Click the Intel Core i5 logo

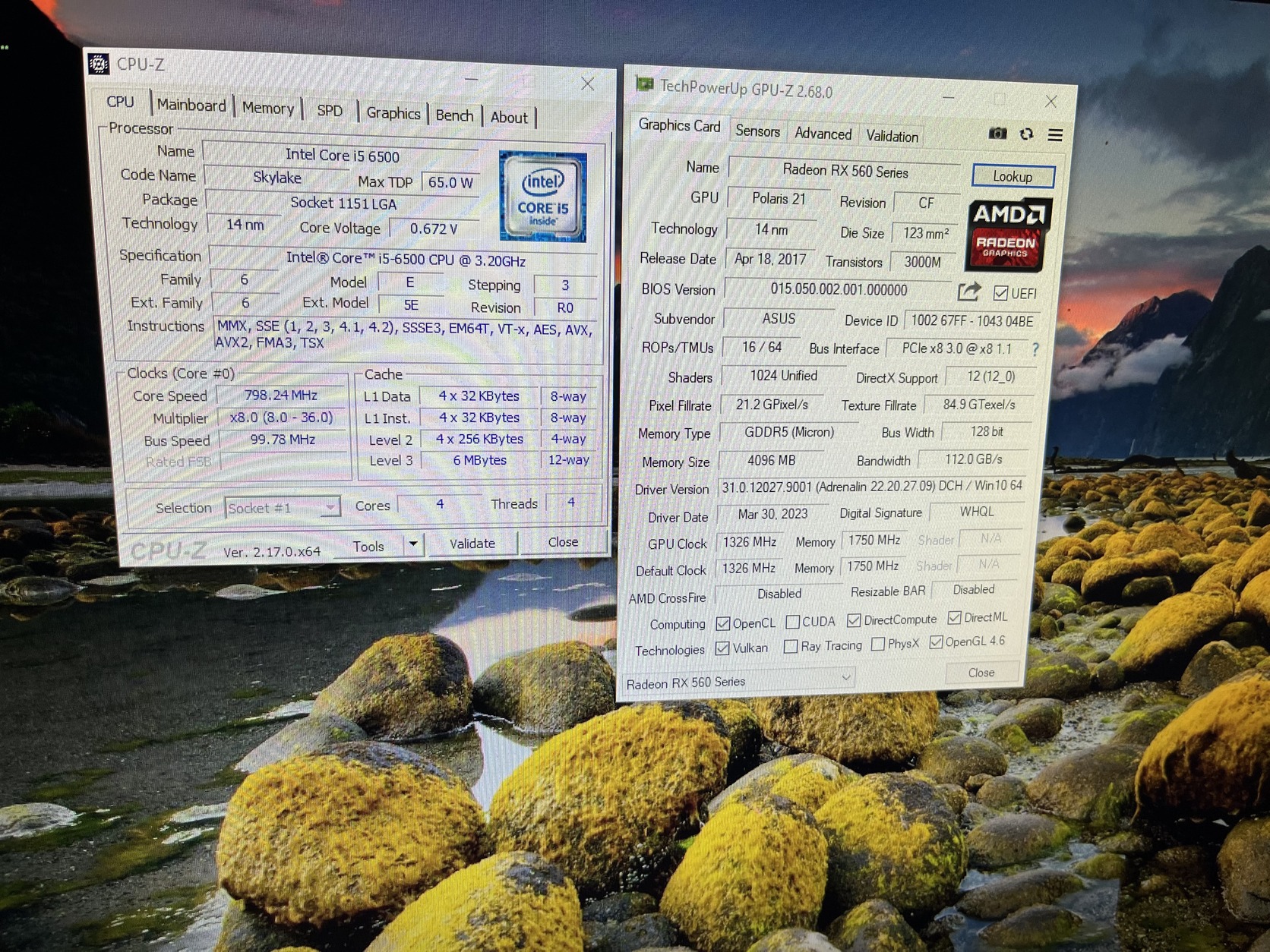[x=542, y=197]
